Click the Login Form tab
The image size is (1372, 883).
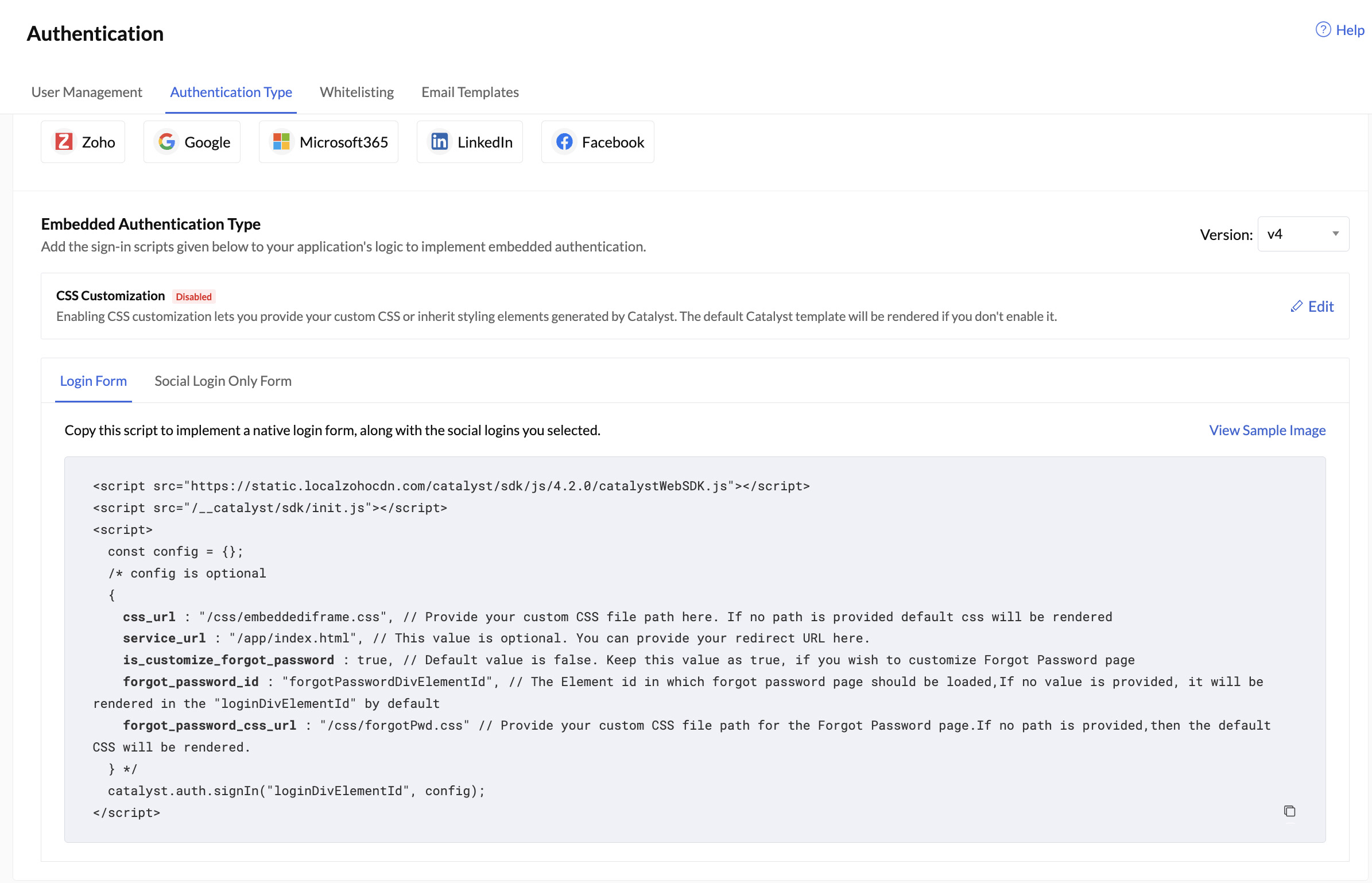(94, 380)
